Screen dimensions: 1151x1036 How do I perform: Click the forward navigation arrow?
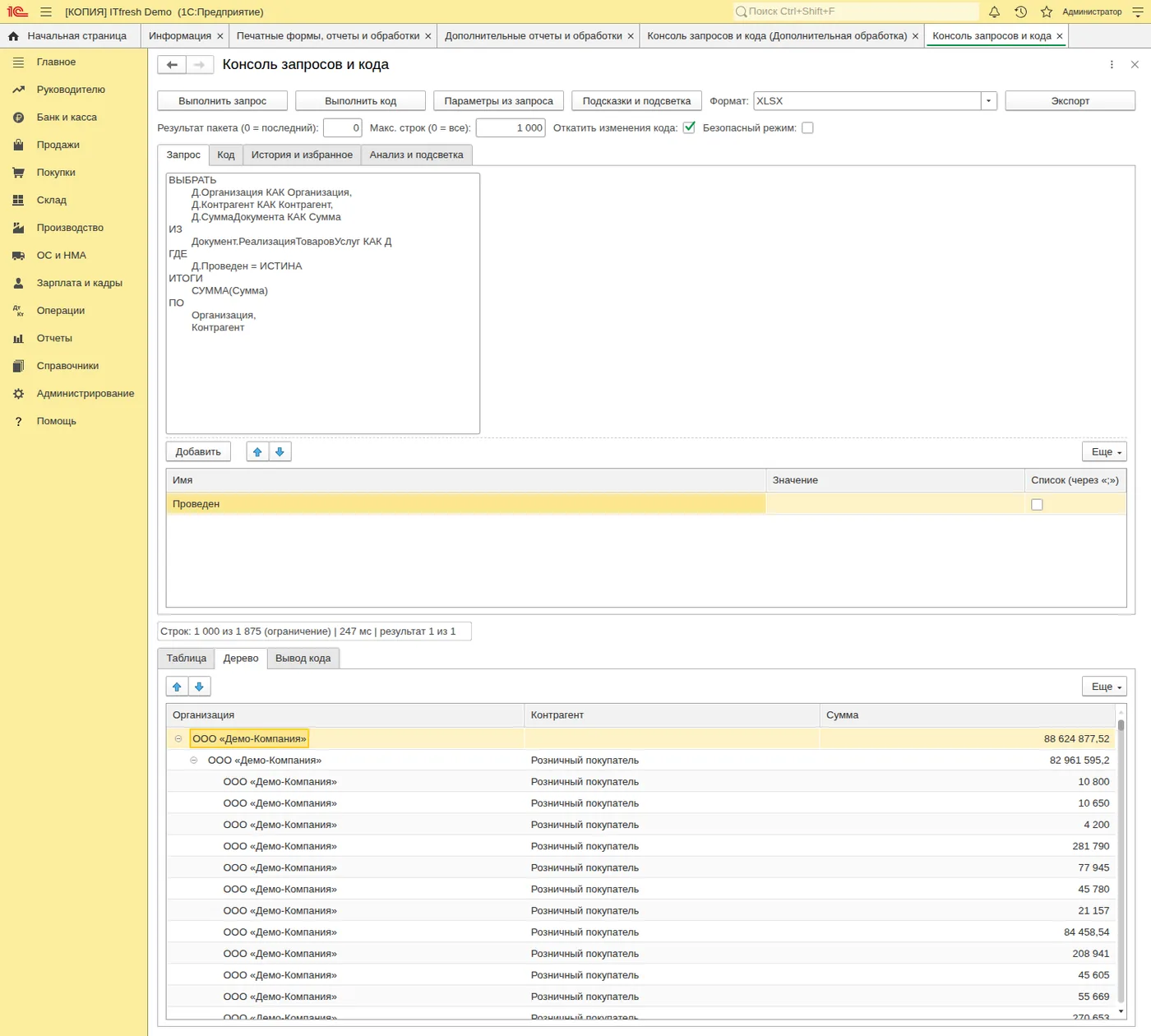[200, 65]
